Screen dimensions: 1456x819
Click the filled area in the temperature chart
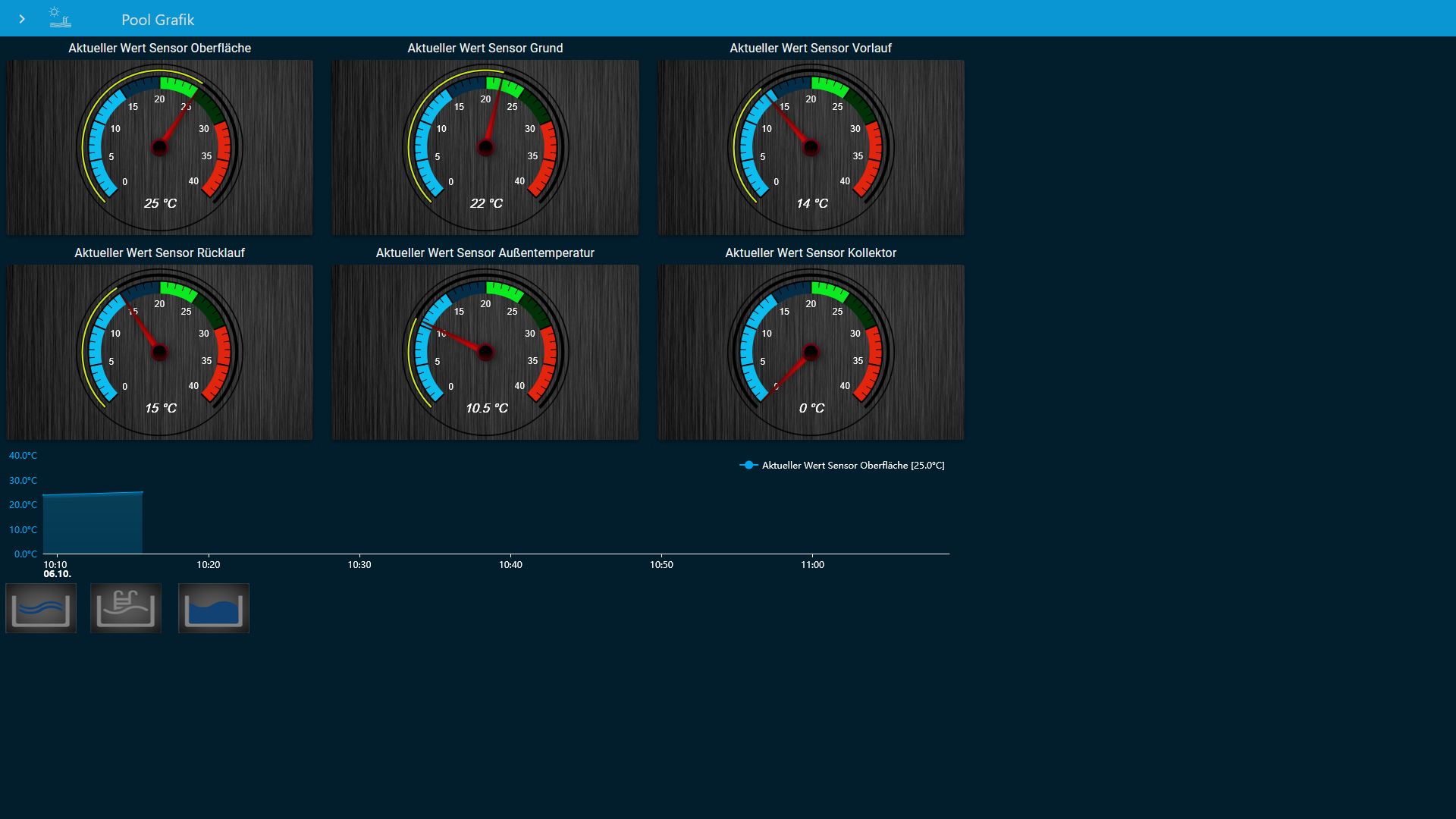click(x=93, y=525)
